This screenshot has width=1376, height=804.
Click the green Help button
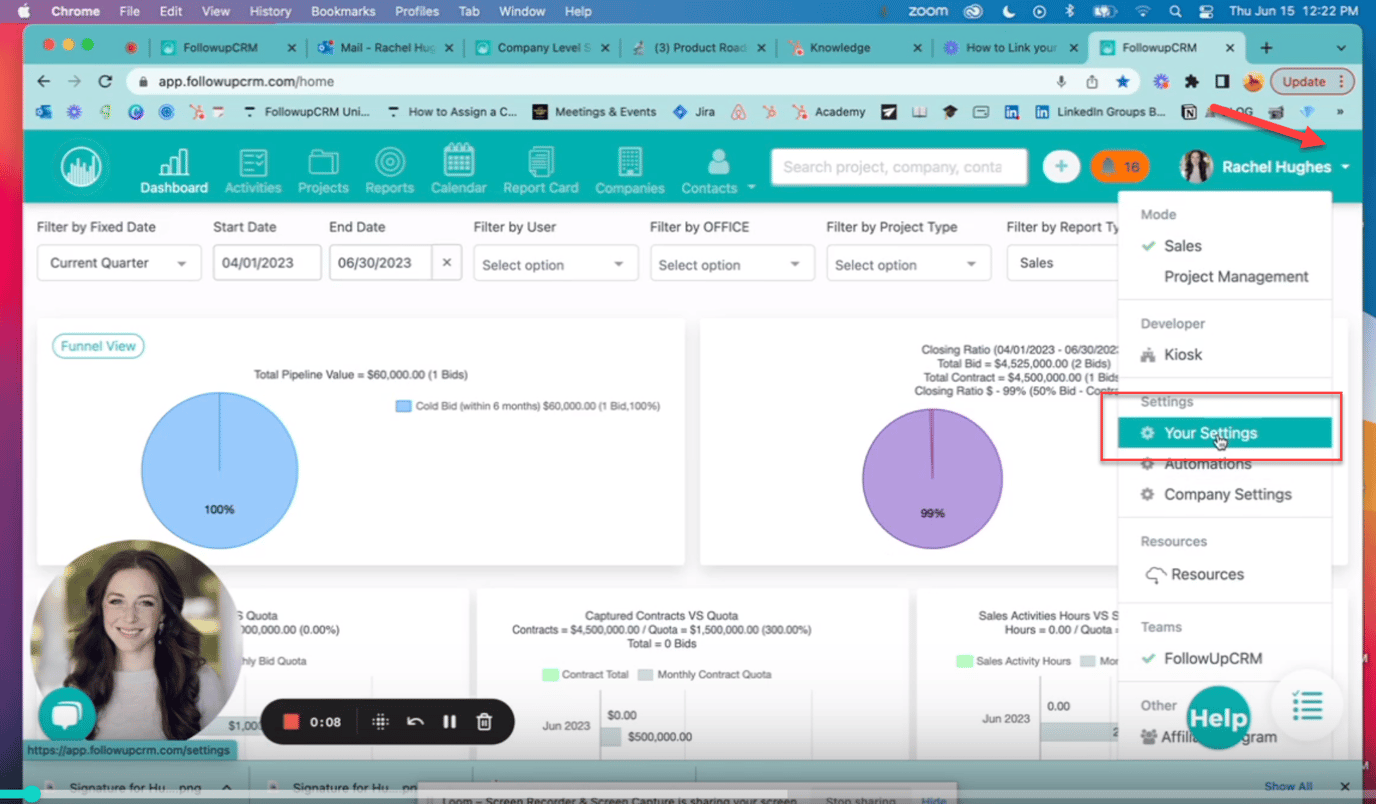(x=1218, y=718)
